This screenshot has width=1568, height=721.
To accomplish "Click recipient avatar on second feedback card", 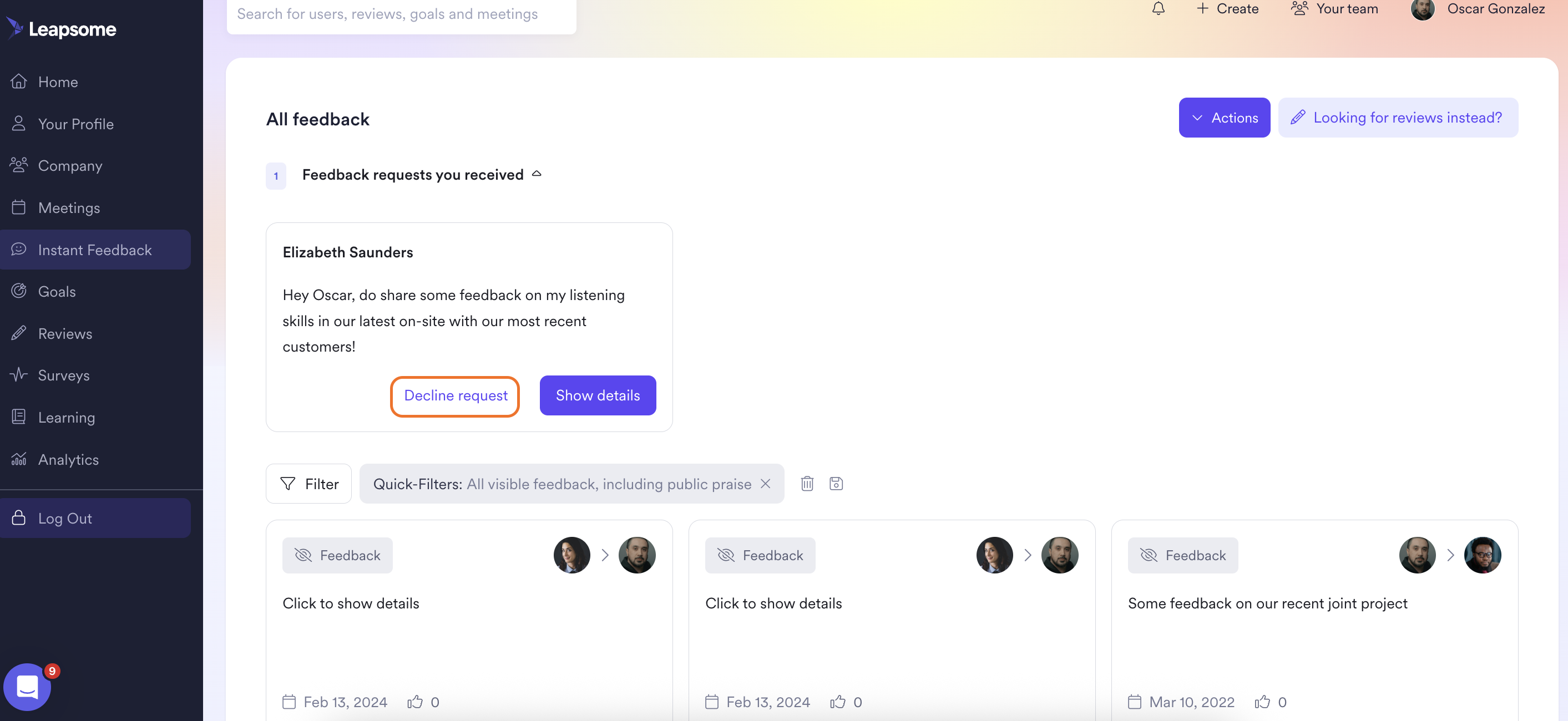I will (x=1060, y=555).
